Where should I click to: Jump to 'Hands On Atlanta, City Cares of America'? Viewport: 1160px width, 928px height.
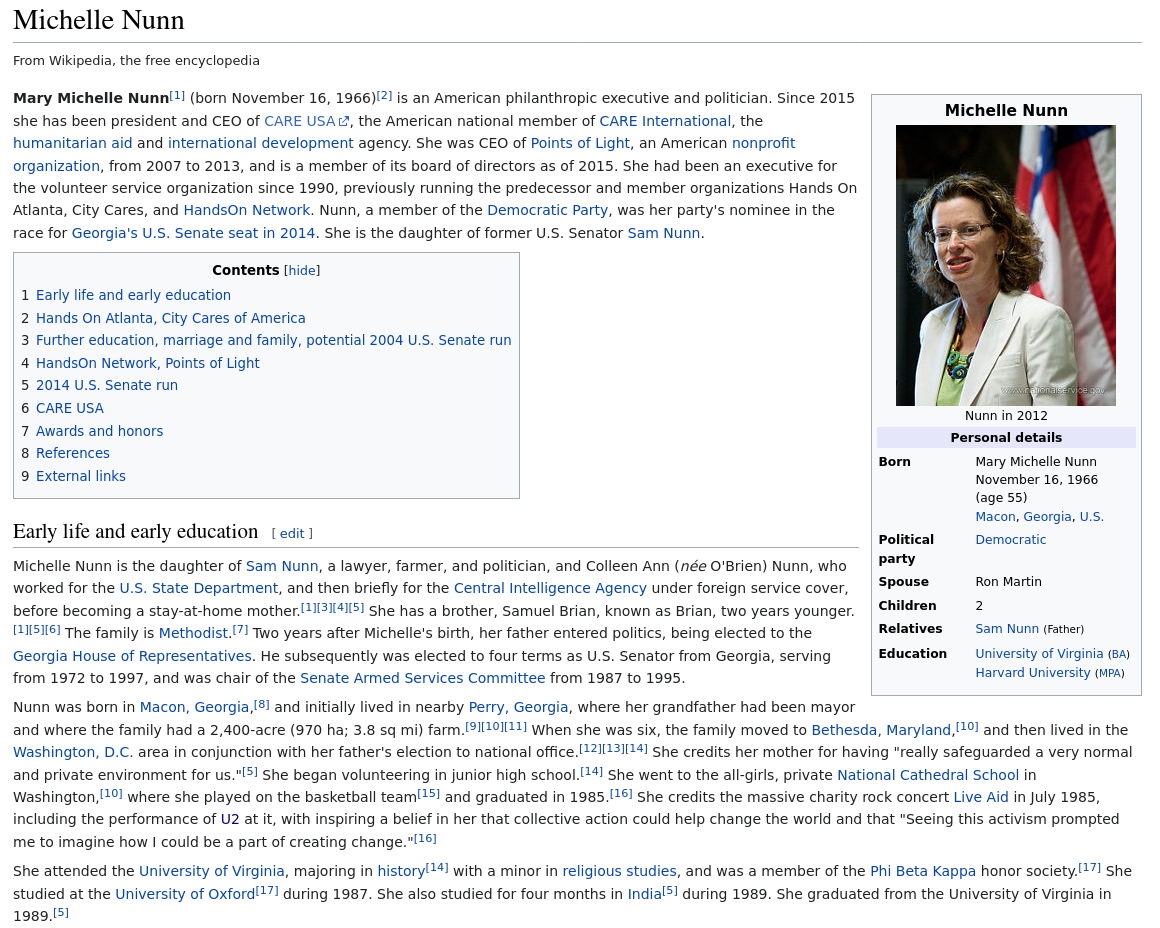[x=170, y=318]
